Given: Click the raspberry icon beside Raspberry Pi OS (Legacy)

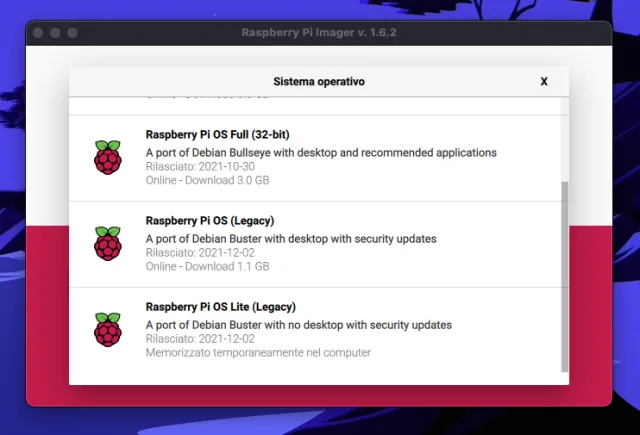Looking at the screenshot, I should tap(107, 243).
